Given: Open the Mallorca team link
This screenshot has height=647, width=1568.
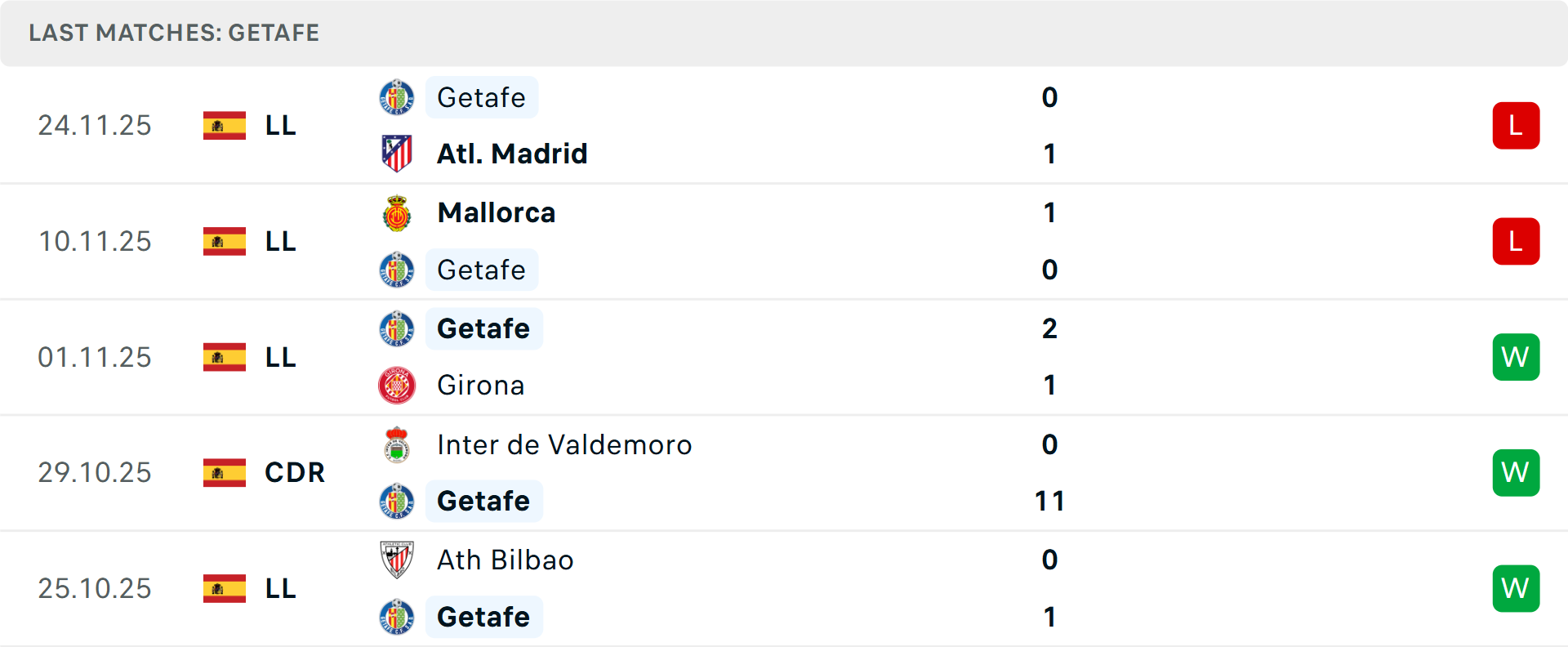Looking at the screenshot, I should tap(497, 213).
